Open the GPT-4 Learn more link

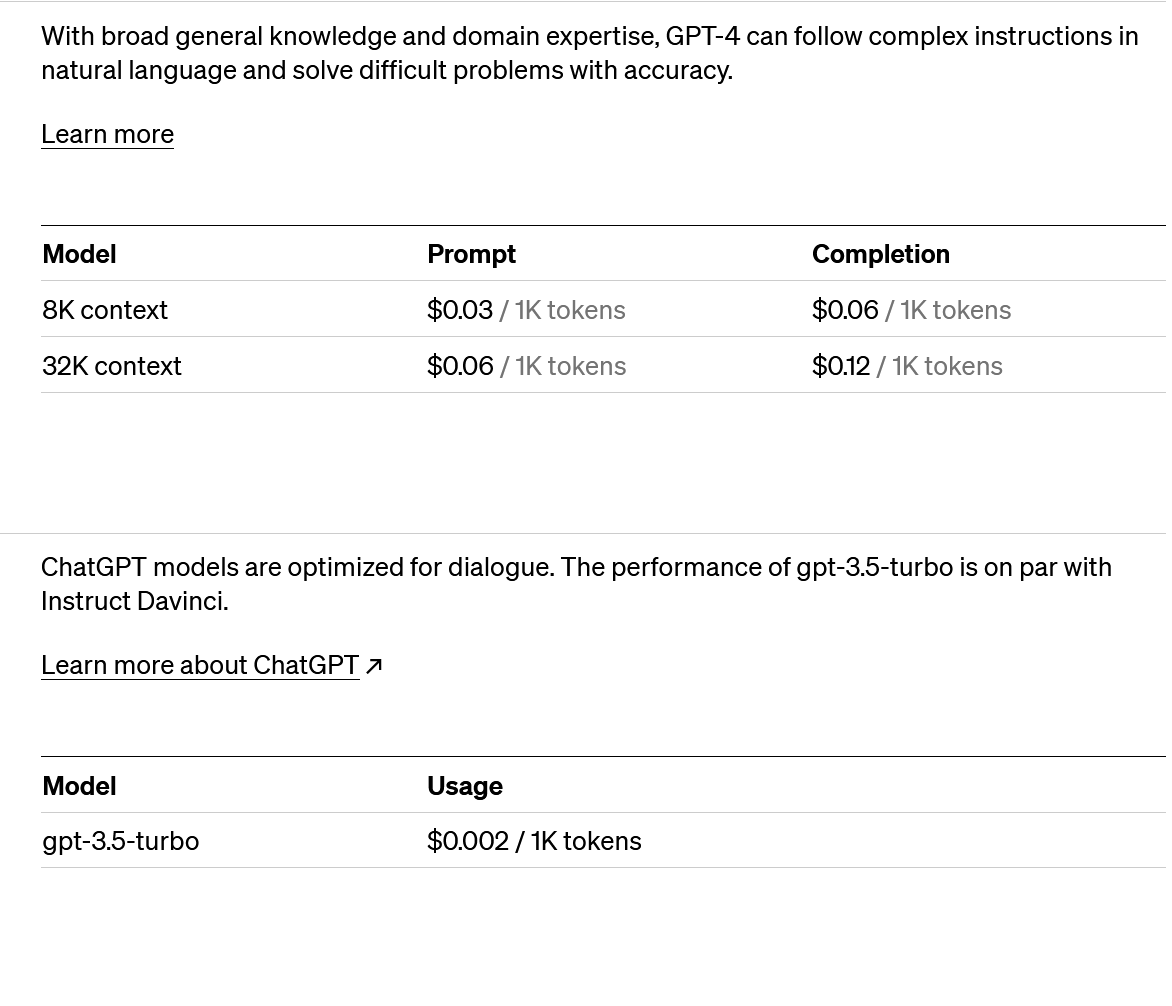click(108, 135)
